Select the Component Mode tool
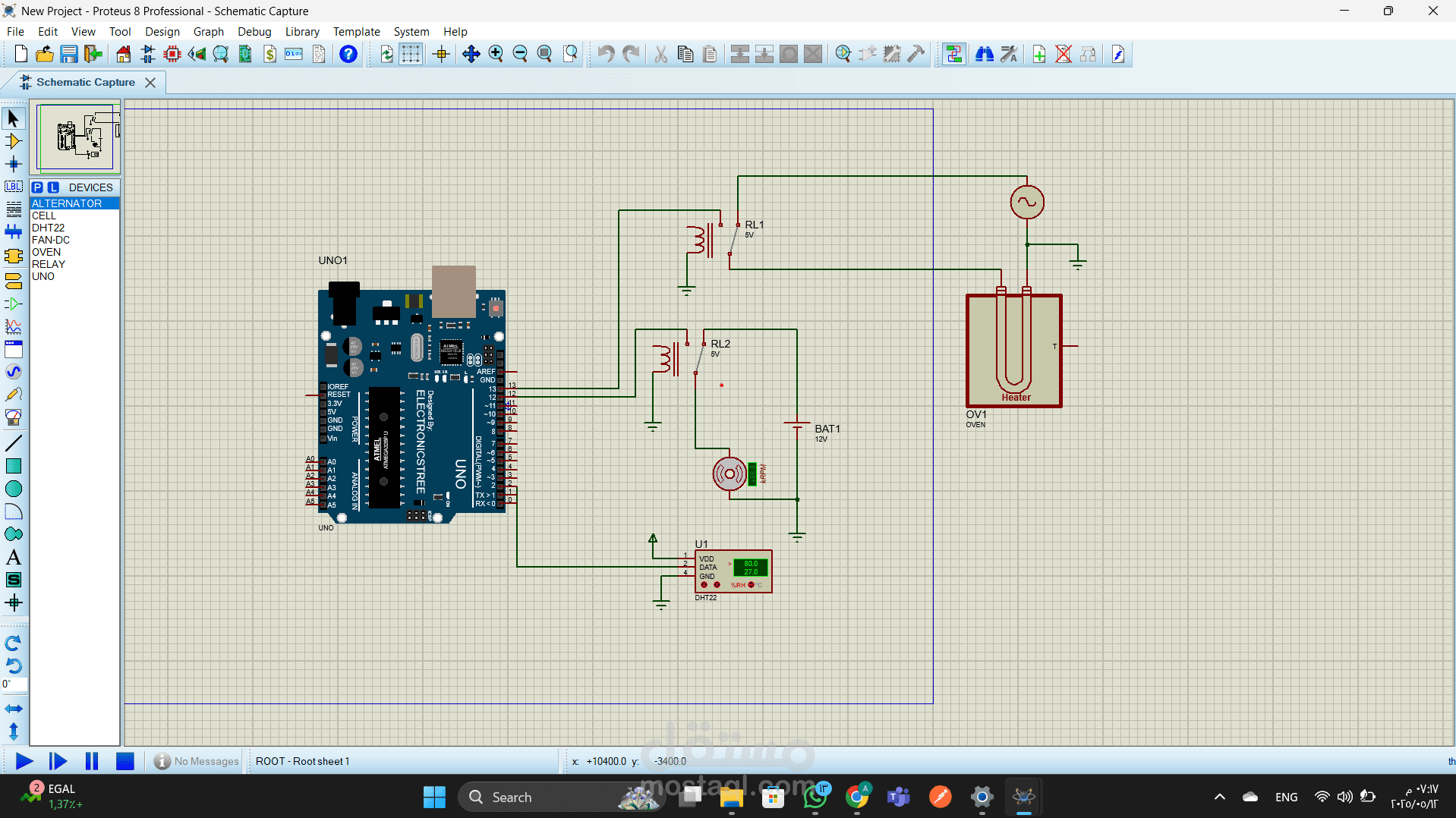Screen dimensions: 1456x818 pyautogui.click(x=14, y=141)
